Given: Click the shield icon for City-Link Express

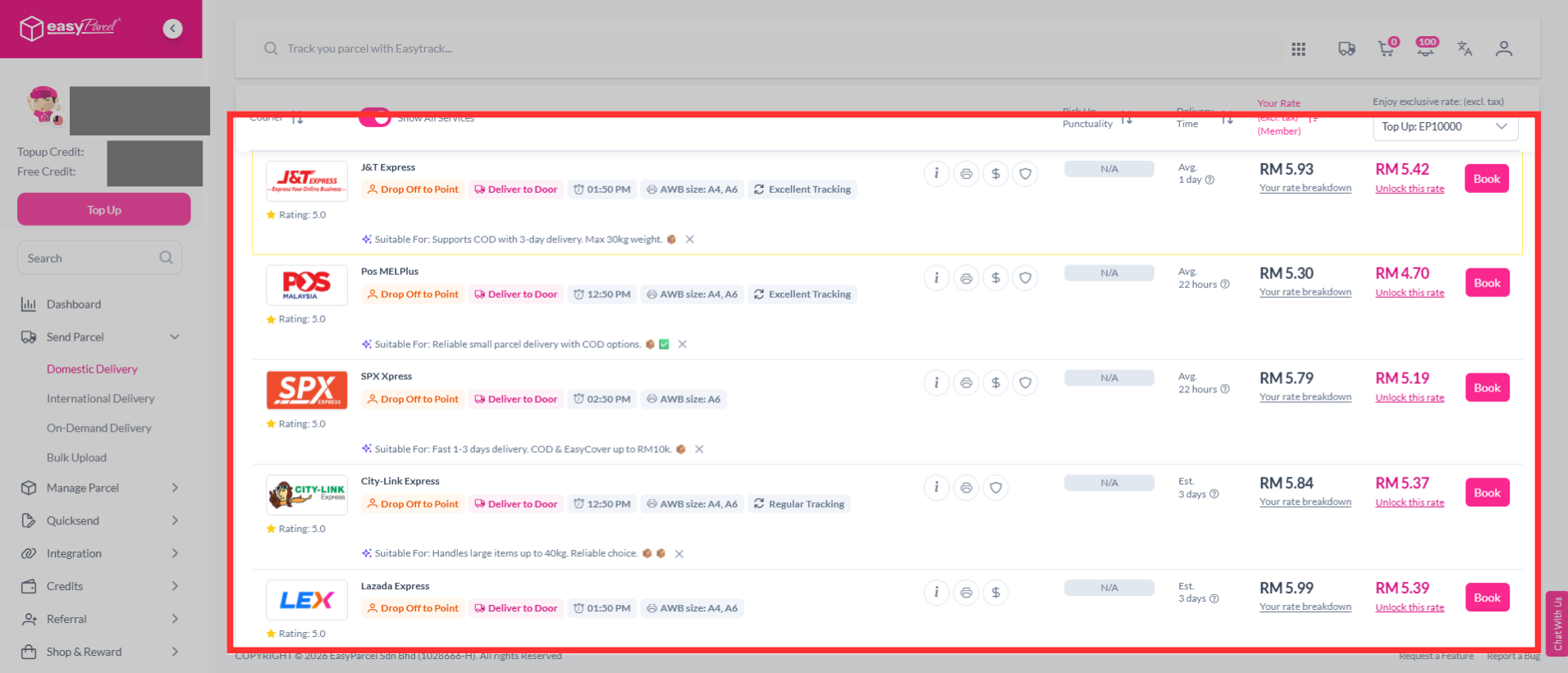Looking at the screenshot, I should pos(995,488).
